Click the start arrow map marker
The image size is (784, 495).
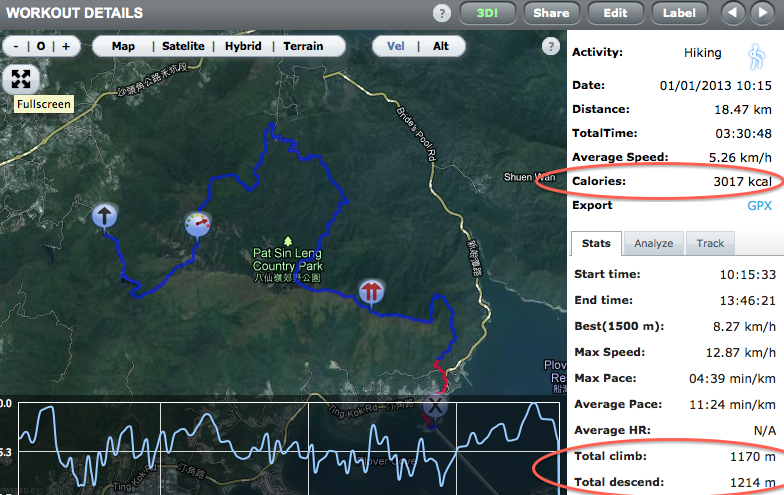pos(104,218)
